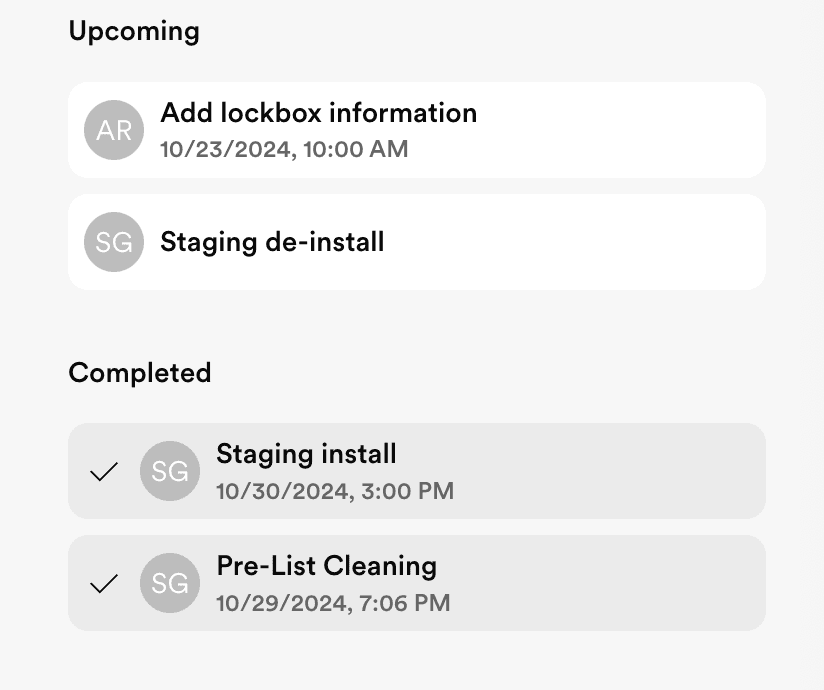824x690 pixels.
Task: Open the Staging de-install task card
Action: pyautogui.click(x=500, y=243)
